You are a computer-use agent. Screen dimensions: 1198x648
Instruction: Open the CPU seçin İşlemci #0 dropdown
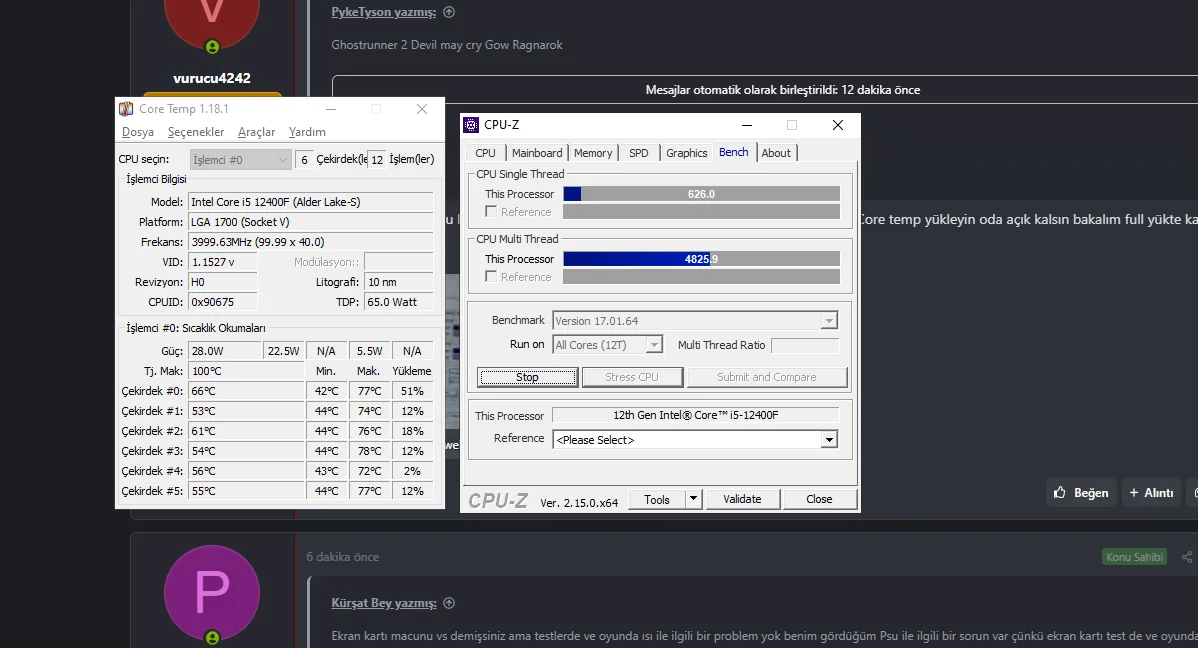coord(240,160)
